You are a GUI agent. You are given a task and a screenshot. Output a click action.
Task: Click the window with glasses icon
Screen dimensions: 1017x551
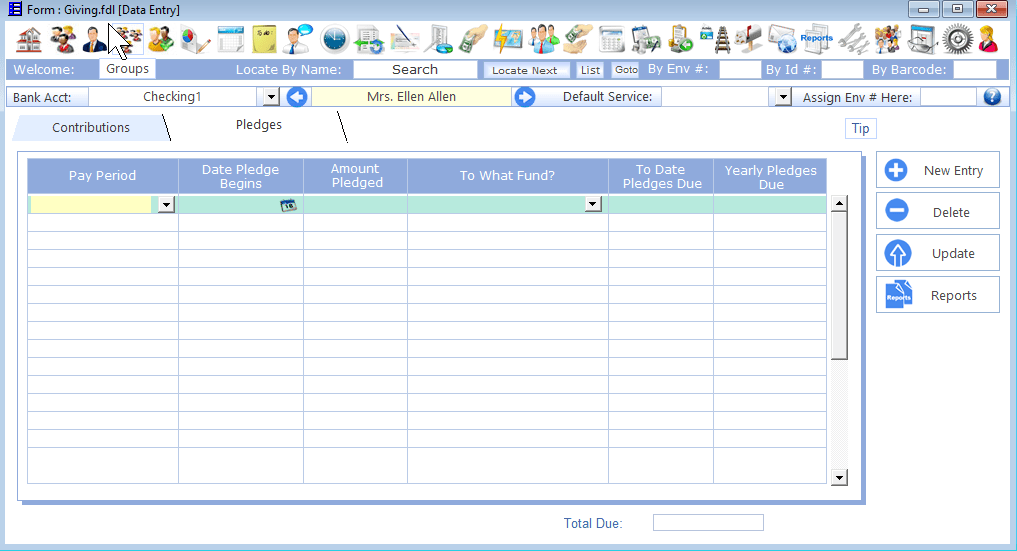pos(923,40)
